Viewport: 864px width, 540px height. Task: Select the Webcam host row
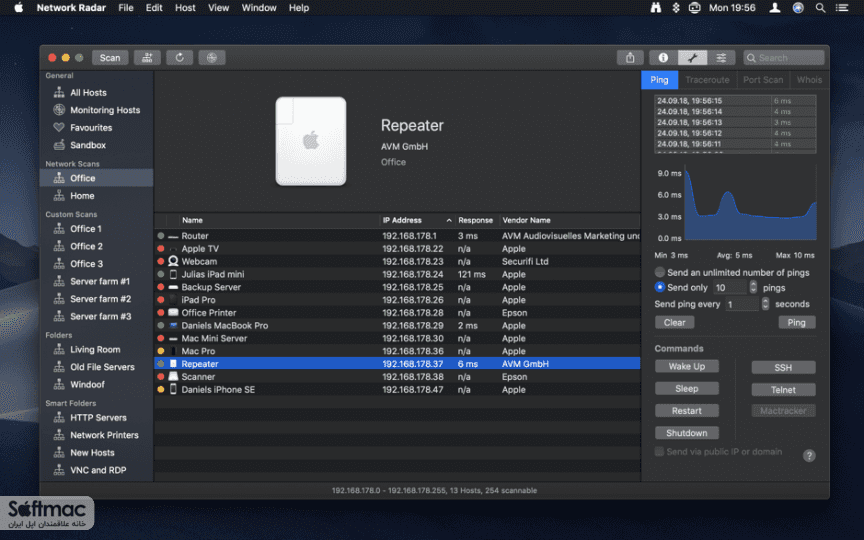(x=397, y=261)
